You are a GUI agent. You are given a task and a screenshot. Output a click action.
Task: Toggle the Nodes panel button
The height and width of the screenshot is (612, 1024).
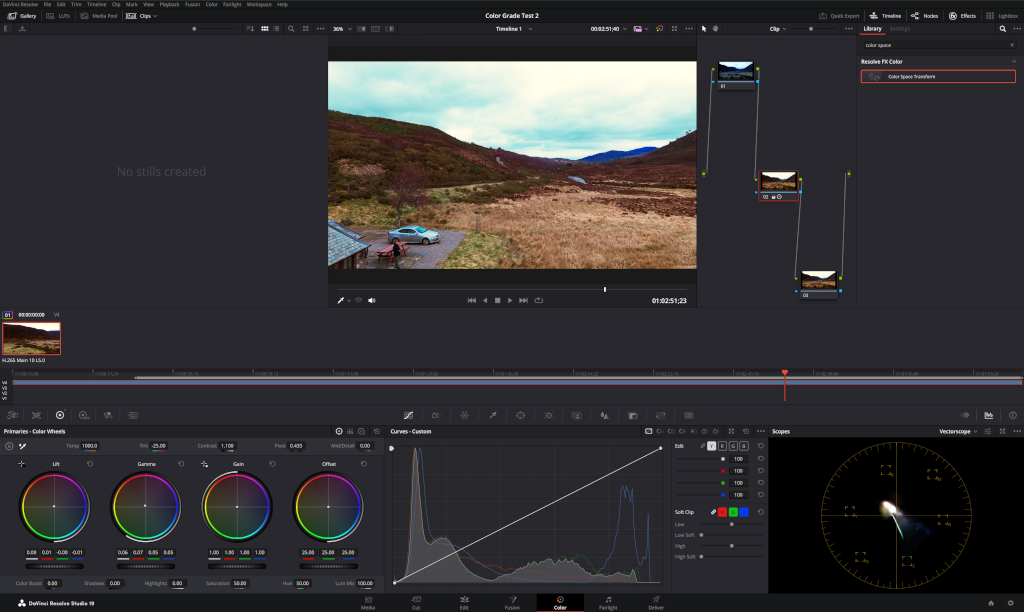(x=924, y=16)
